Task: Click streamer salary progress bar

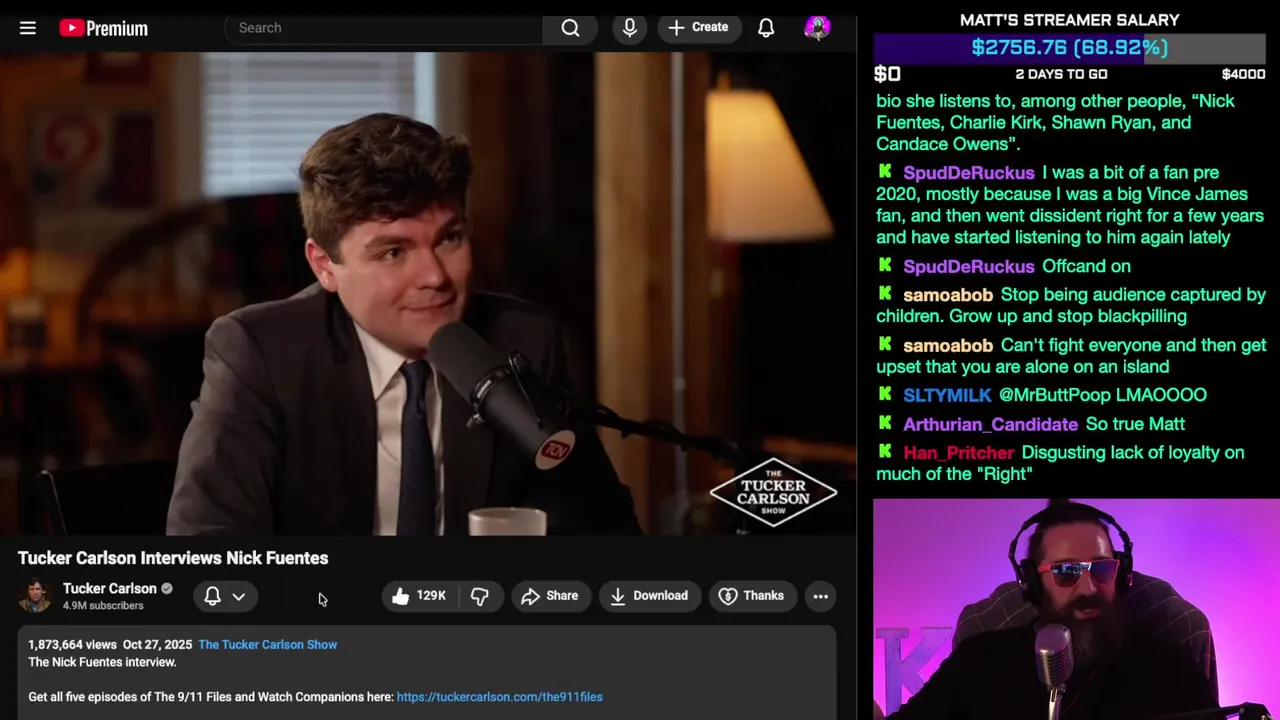Action: tap(1070, 48)
